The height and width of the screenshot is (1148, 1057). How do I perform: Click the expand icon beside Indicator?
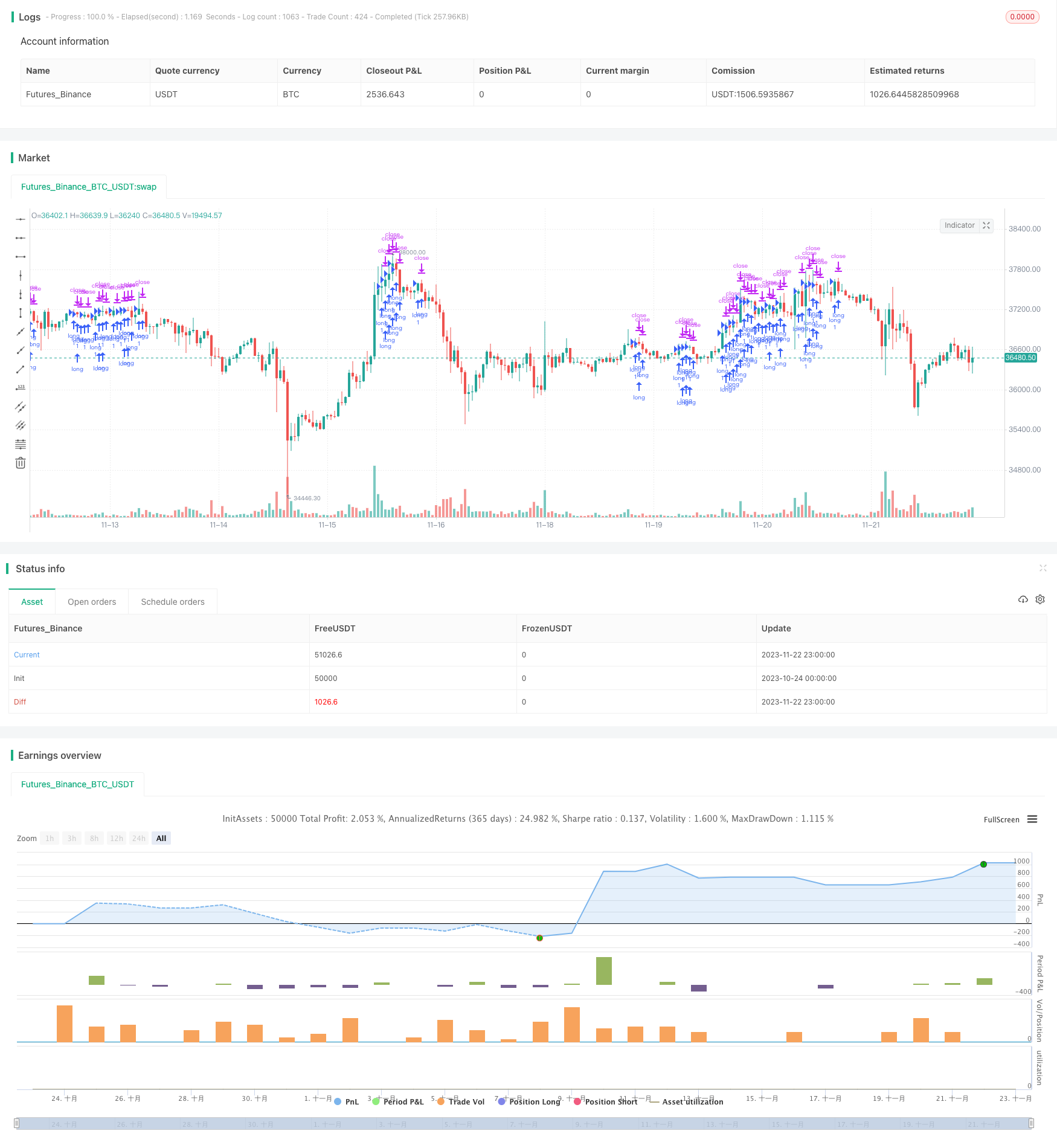pos(986,225)
